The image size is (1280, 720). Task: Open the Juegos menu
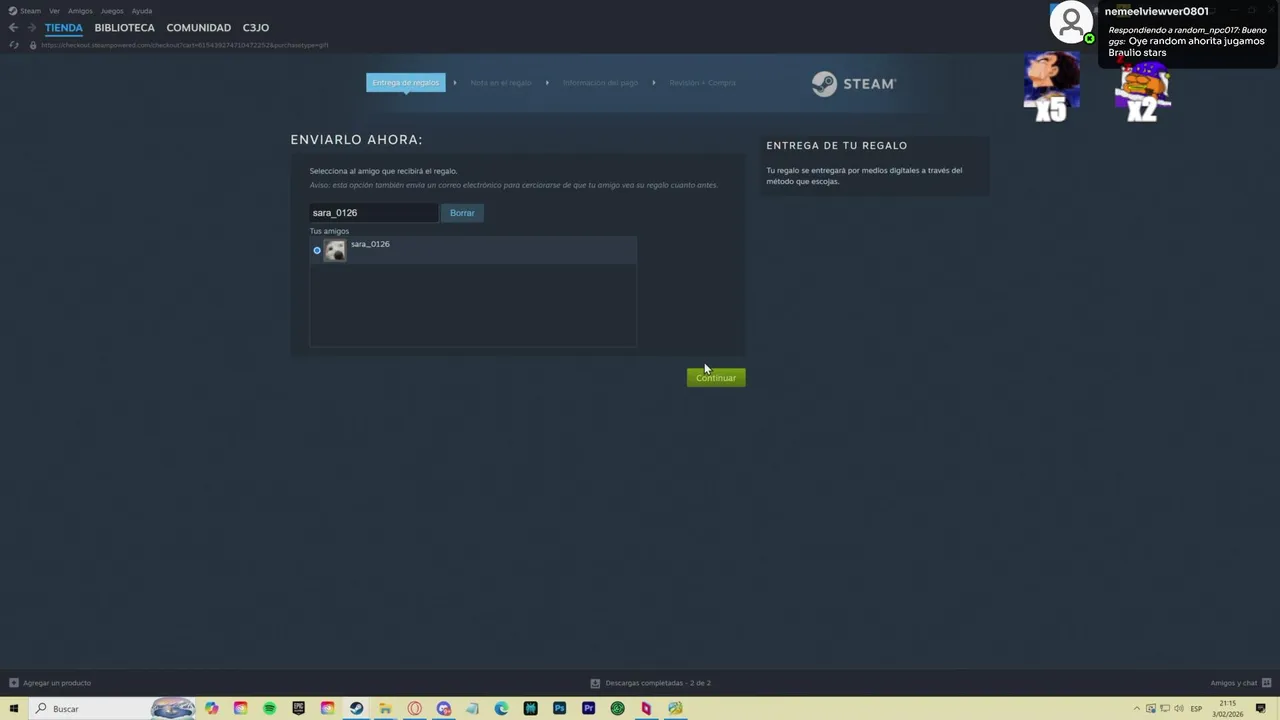112,11
